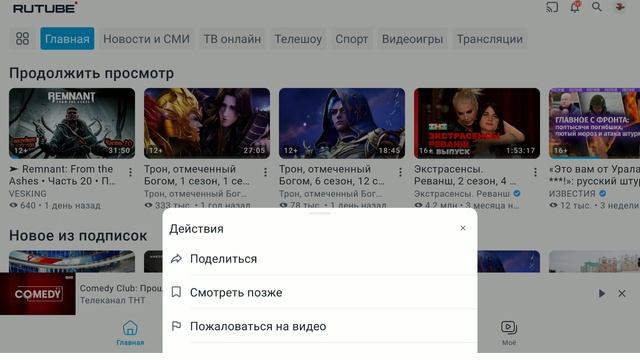
Task: Choose Пожаловаться на видео option
Action: (320, 326)
